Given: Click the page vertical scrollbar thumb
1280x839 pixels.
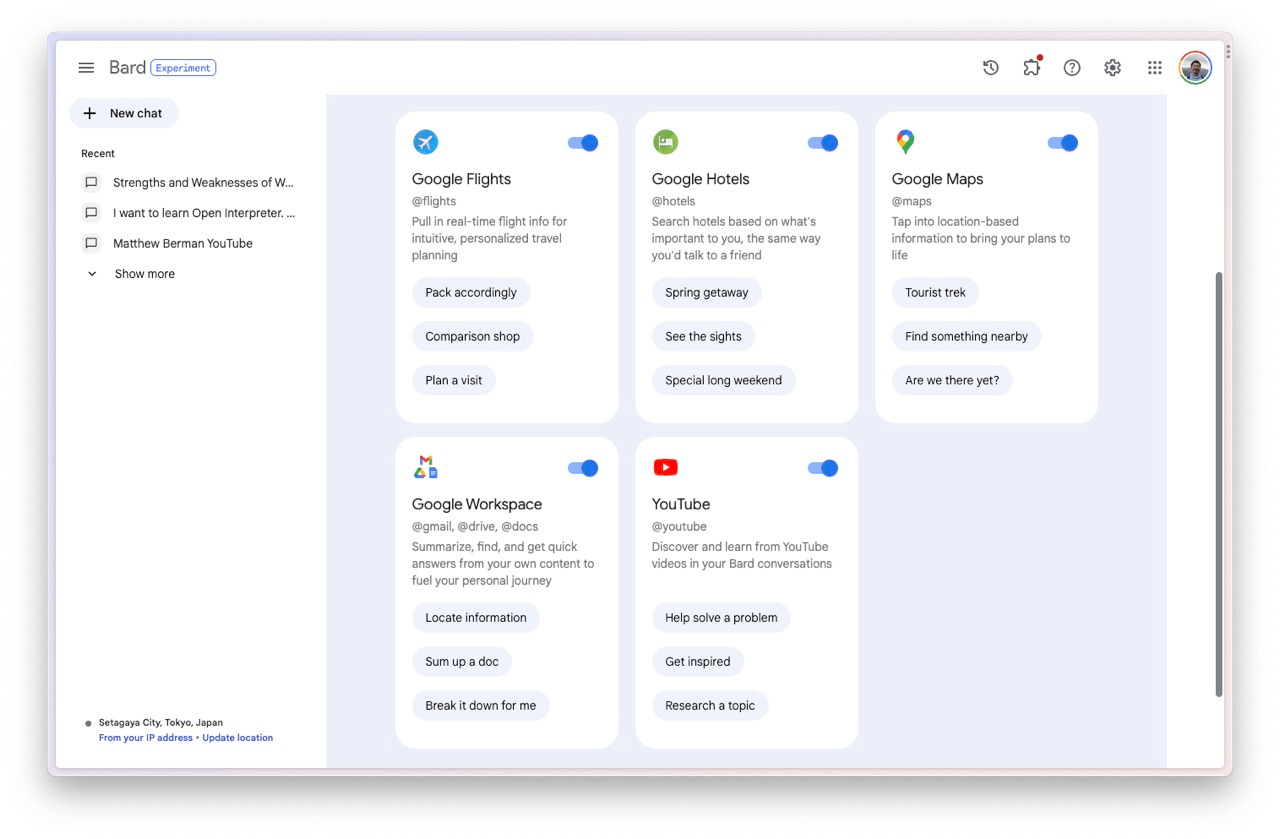Looking at the screenshot, I should (x=1219, y=484).
